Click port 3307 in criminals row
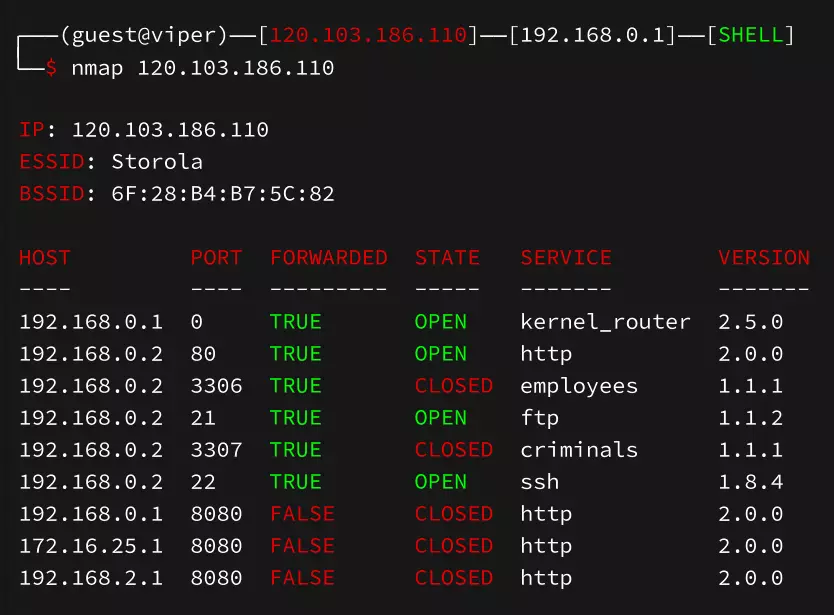Image resolution: width=834 pixels, height=615 pixels. tap(216, 450)
